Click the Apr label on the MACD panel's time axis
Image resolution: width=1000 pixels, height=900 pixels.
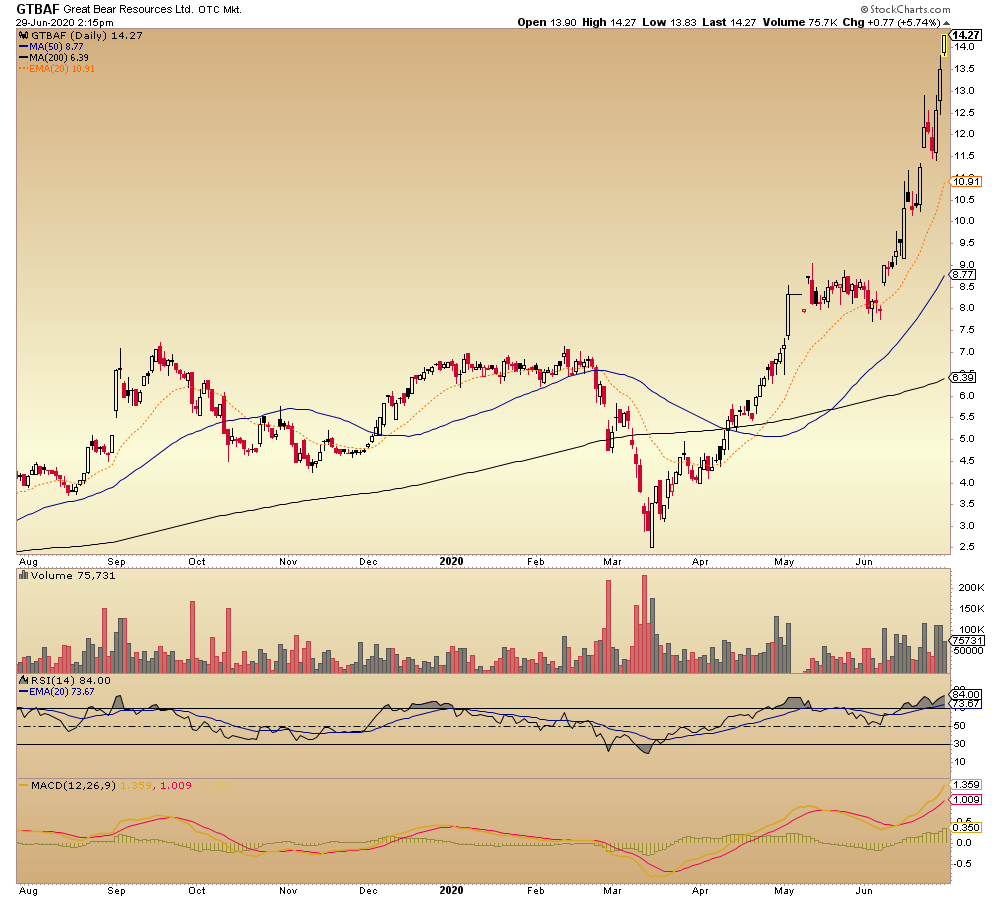[x=700, y=890]
